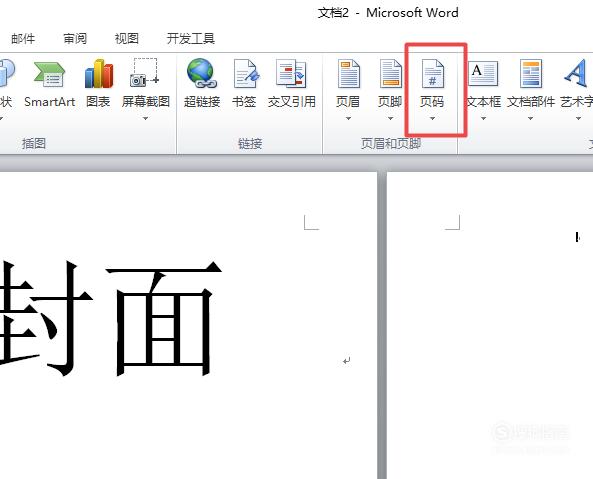Switch to the 审阅 tab
The image size is (593, 479).
coord(75,39)
